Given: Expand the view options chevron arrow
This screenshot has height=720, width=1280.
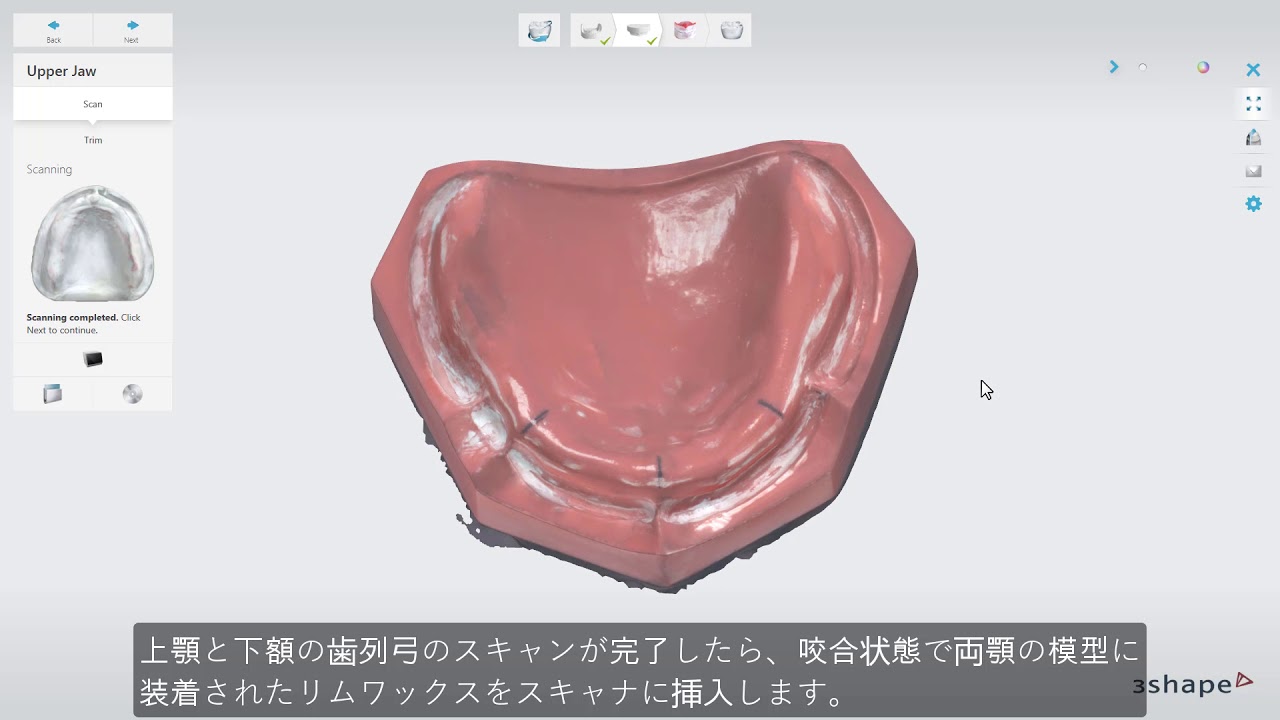Looking at the screenshot, I should 1114,67.
